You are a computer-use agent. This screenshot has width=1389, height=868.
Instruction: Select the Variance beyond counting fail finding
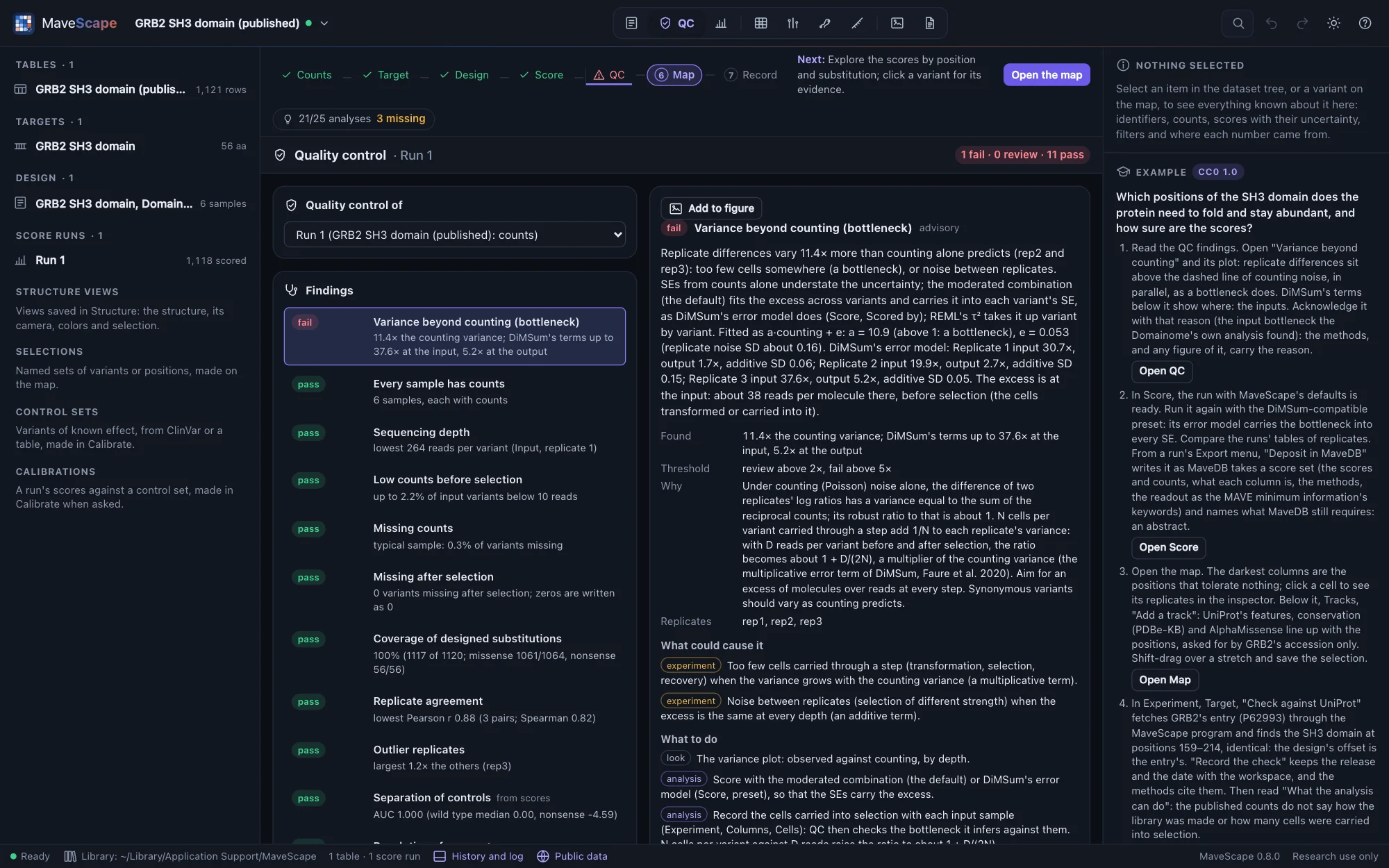[x=454, y=336]
